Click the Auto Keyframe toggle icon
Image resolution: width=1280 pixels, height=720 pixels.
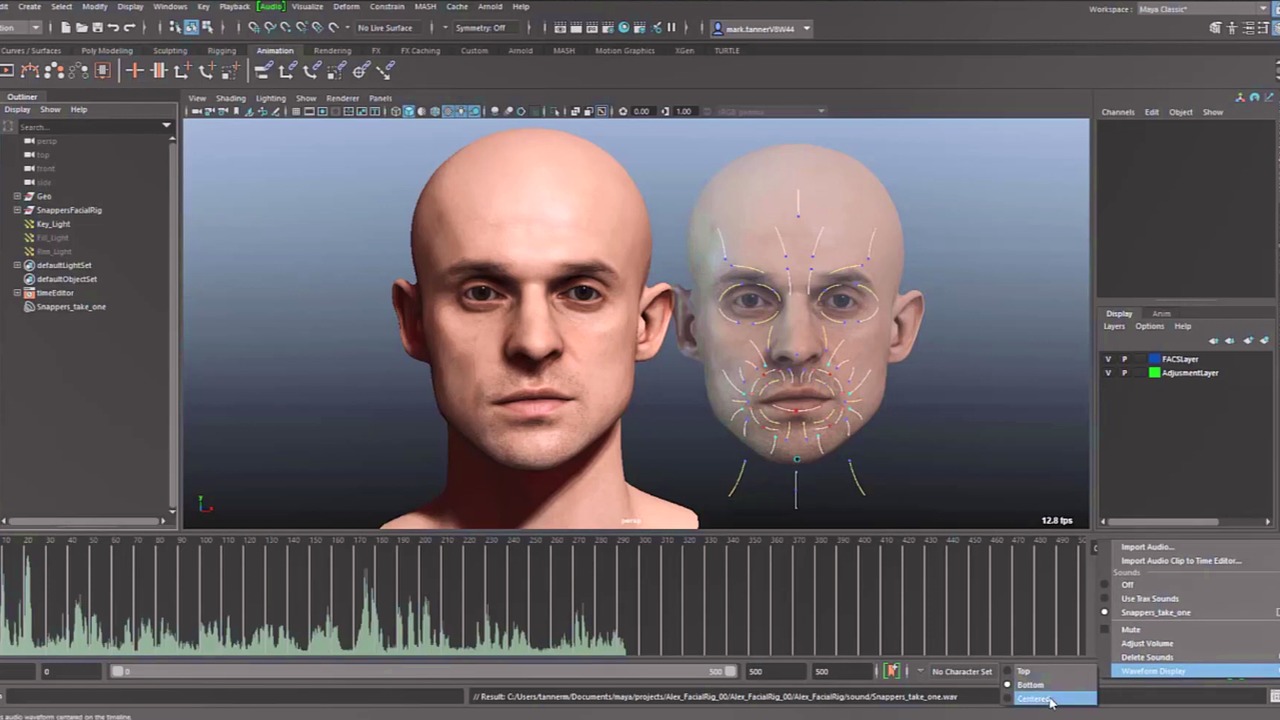(891, 671)
